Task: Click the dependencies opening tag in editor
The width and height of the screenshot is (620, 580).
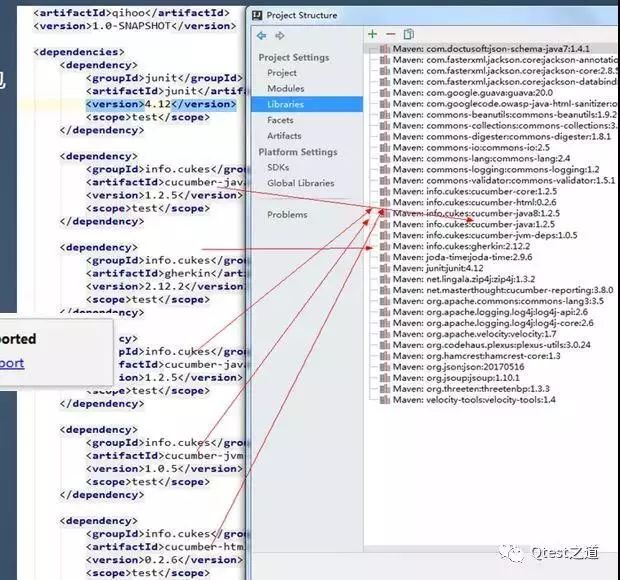Action: (x=79, y=52)
